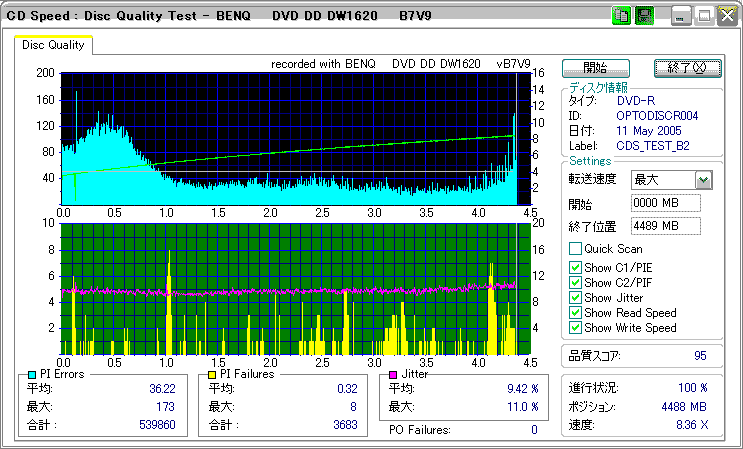
Task: Disable Show Jitter option
Action: 575,297
